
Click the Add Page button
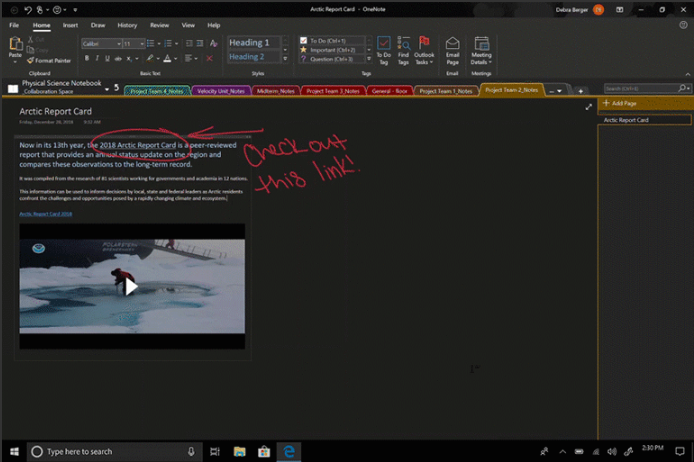pyautogui.click(x=620, y=104)
